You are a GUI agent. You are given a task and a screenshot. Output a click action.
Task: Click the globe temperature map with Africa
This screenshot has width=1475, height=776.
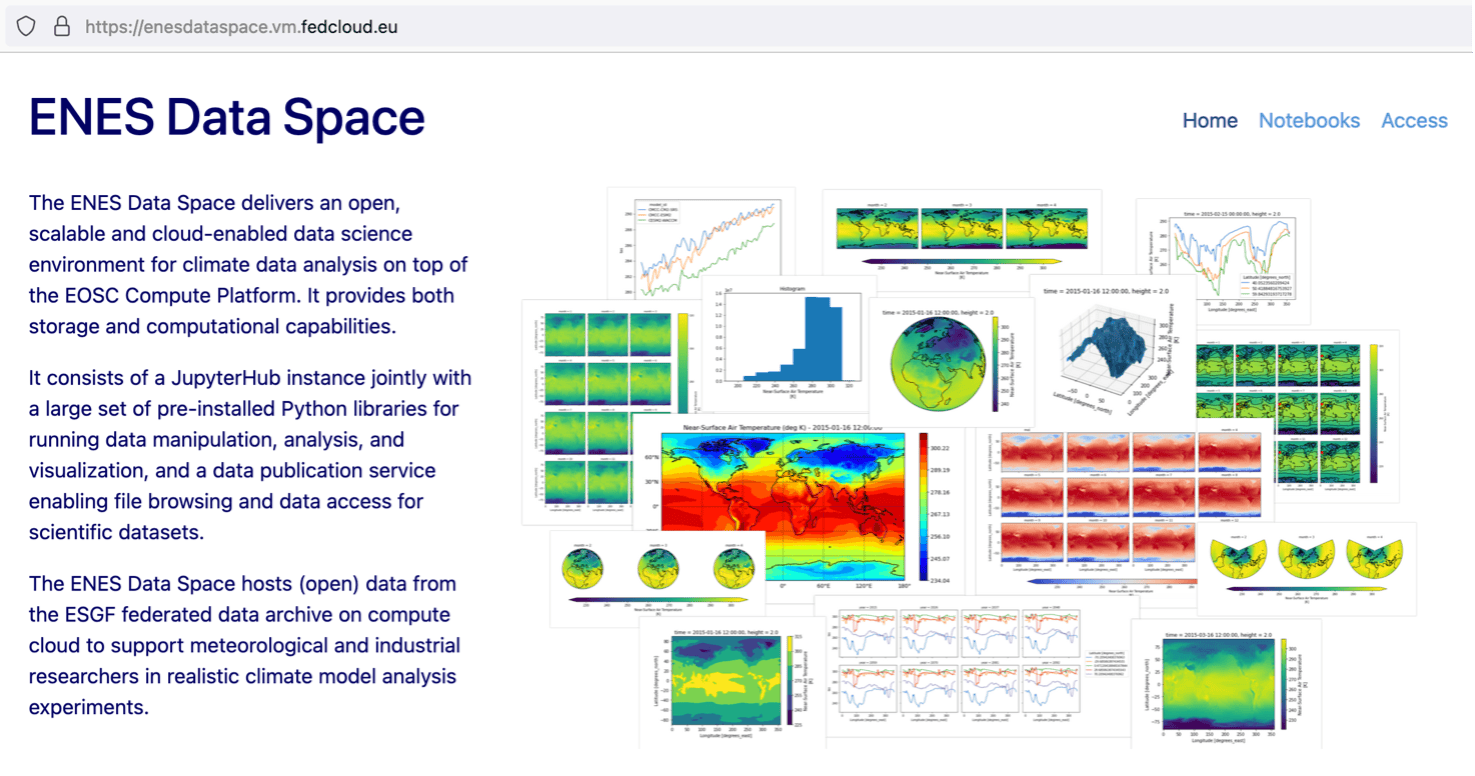pyautogui.click(x=950, y=360)
